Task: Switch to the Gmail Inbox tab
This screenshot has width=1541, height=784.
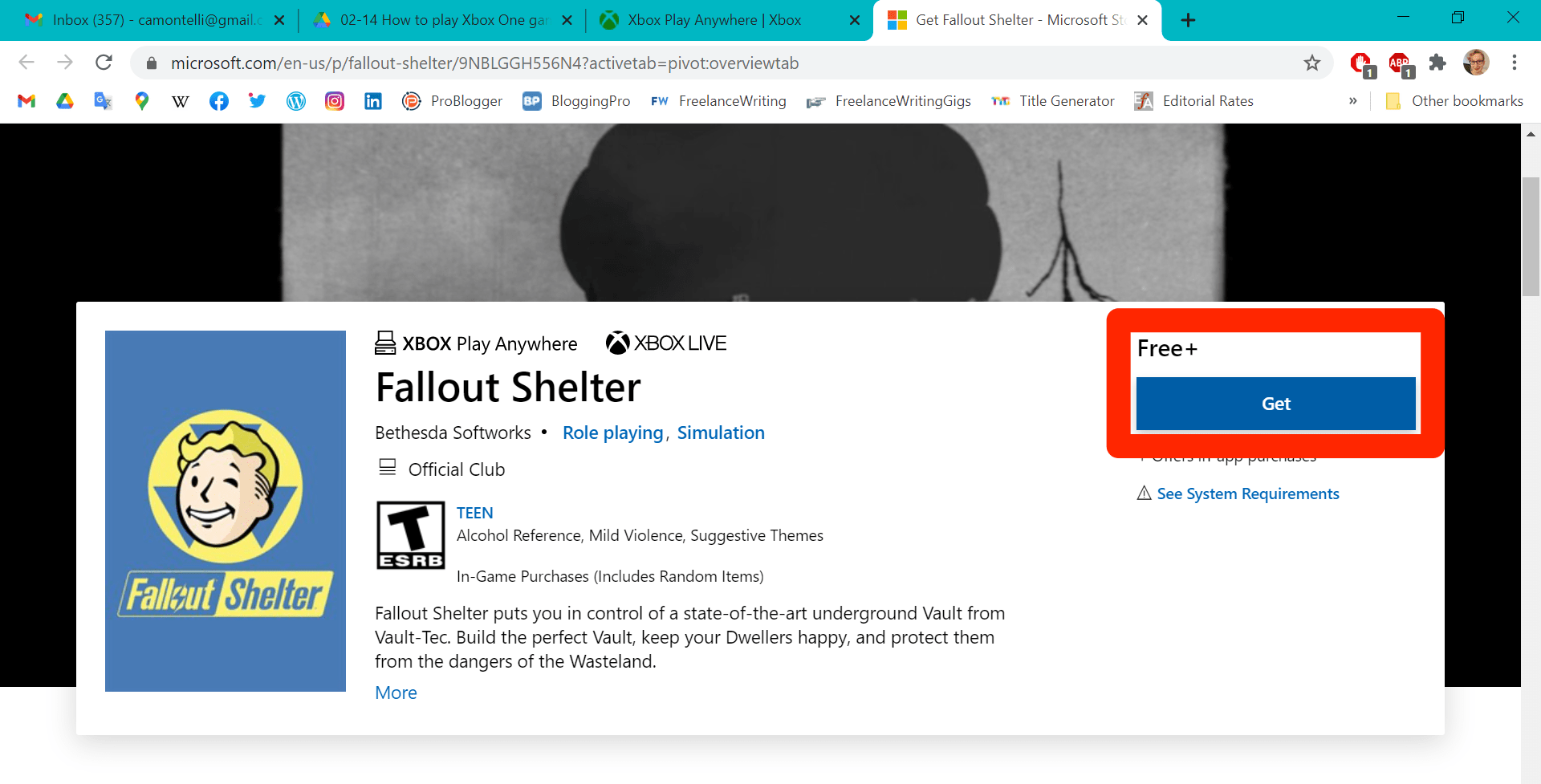Action: point(154,20)
